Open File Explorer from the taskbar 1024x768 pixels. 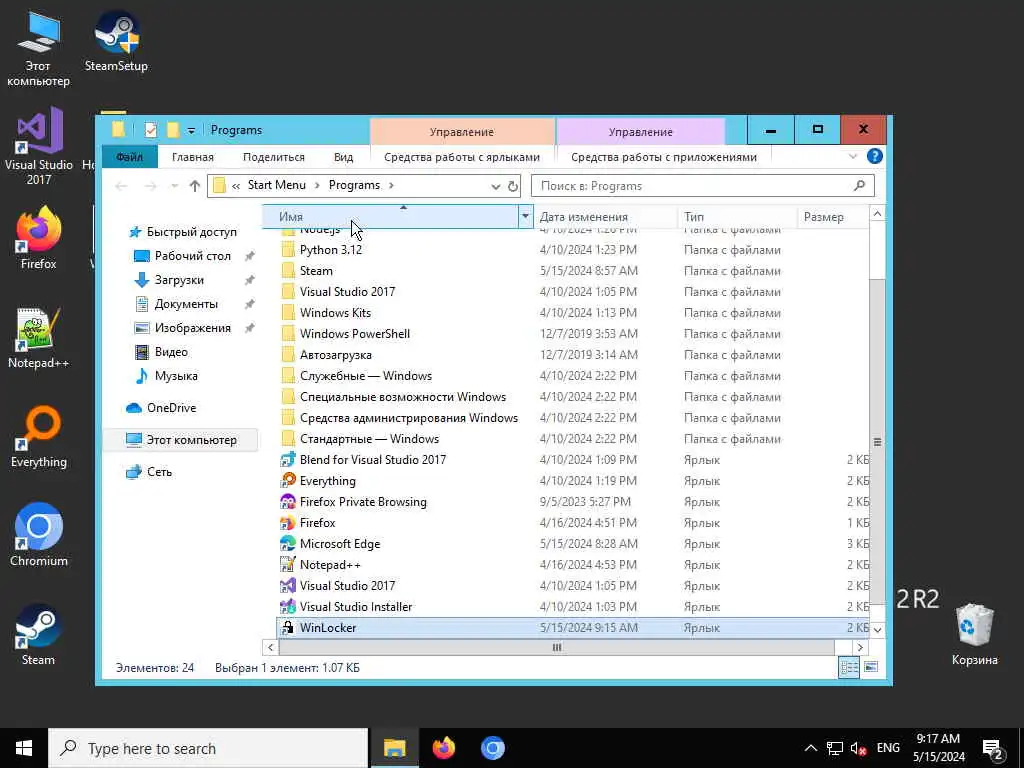pos(394,748)
